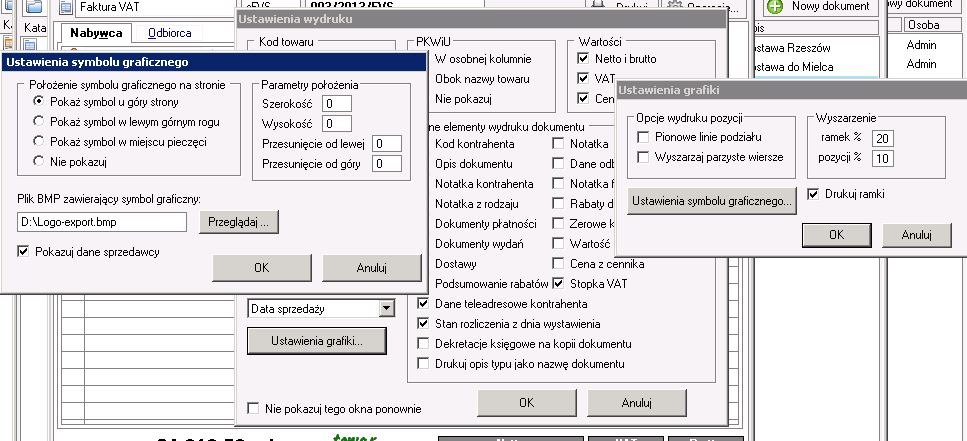Viewport: 967px width, 441px height.
Task: Enable 'Wyszarzaj parzyste wiersze' checkbox
Action: point(644,157)
